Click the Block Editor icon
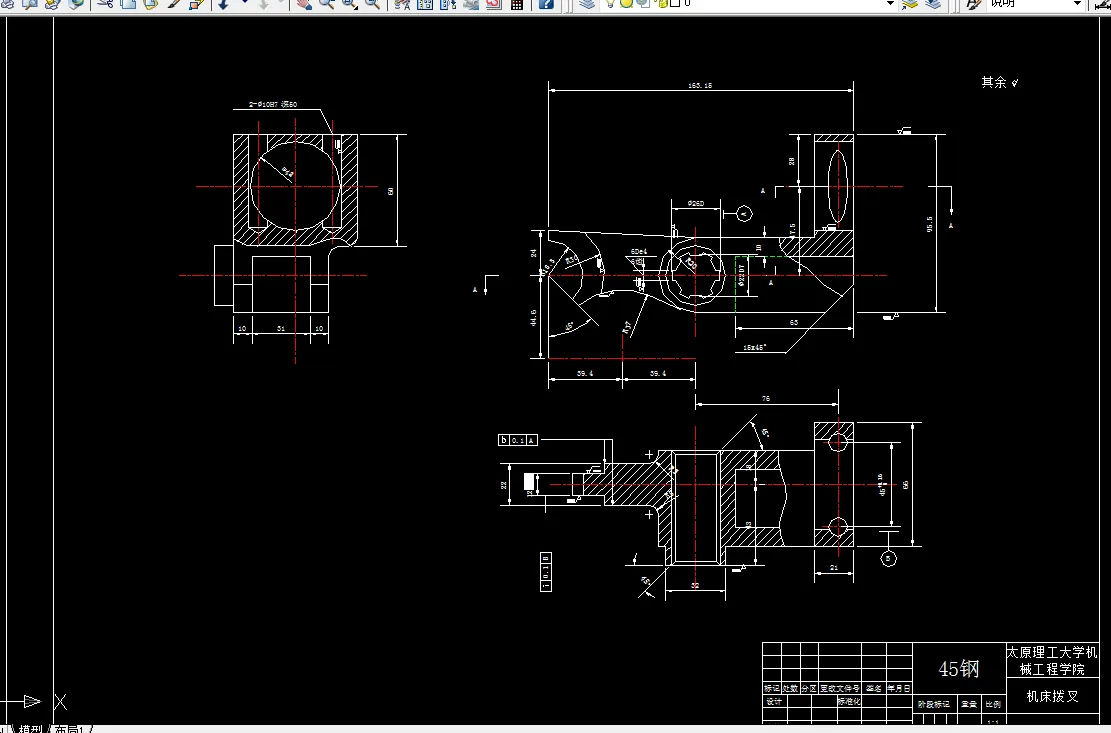Image resolution: width=1111 pixels, height=733 pixels. (196, 4)
